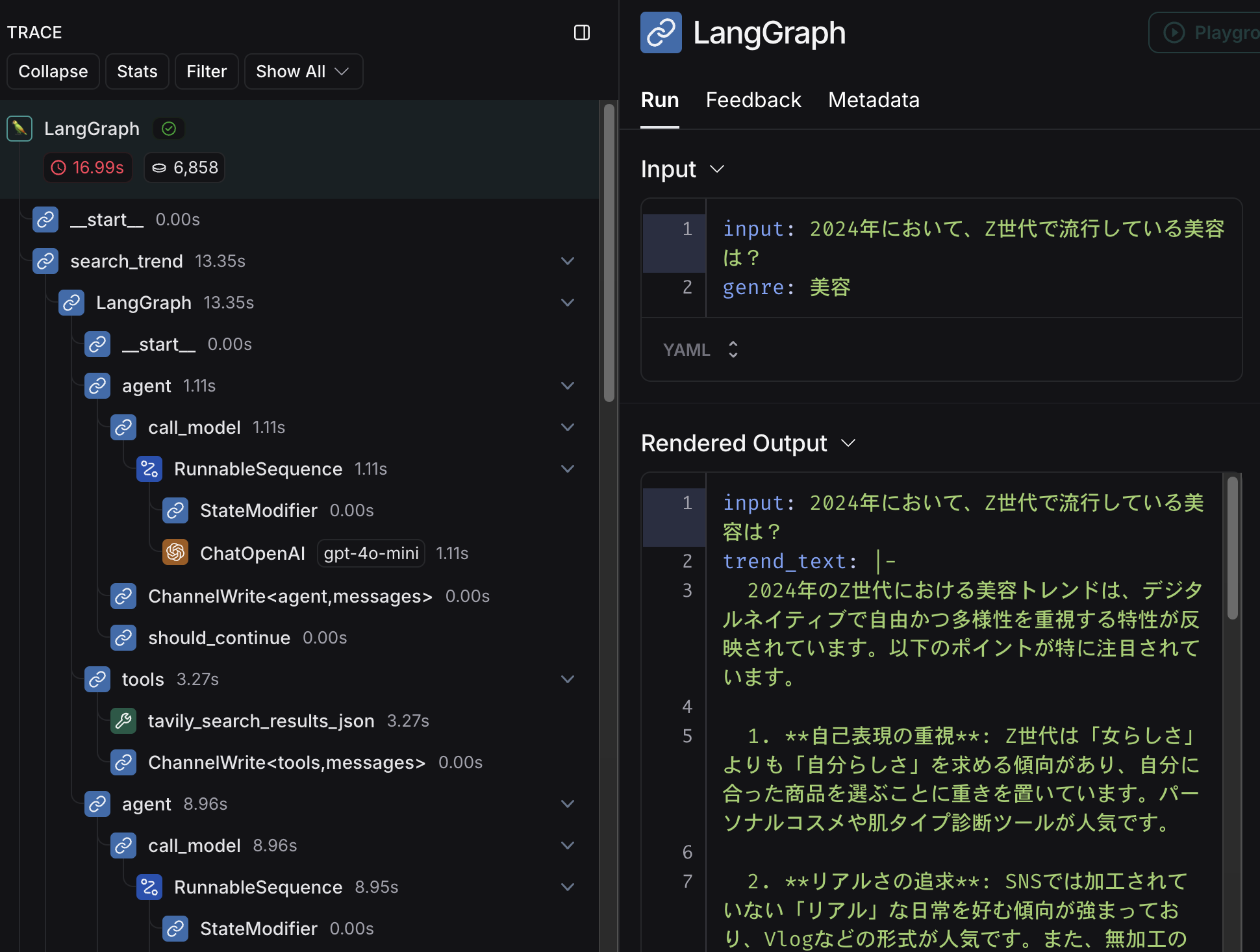The image size is (1260, 952).
Task: Click the search_trend chain icon
Action: [x=45, y=261]
